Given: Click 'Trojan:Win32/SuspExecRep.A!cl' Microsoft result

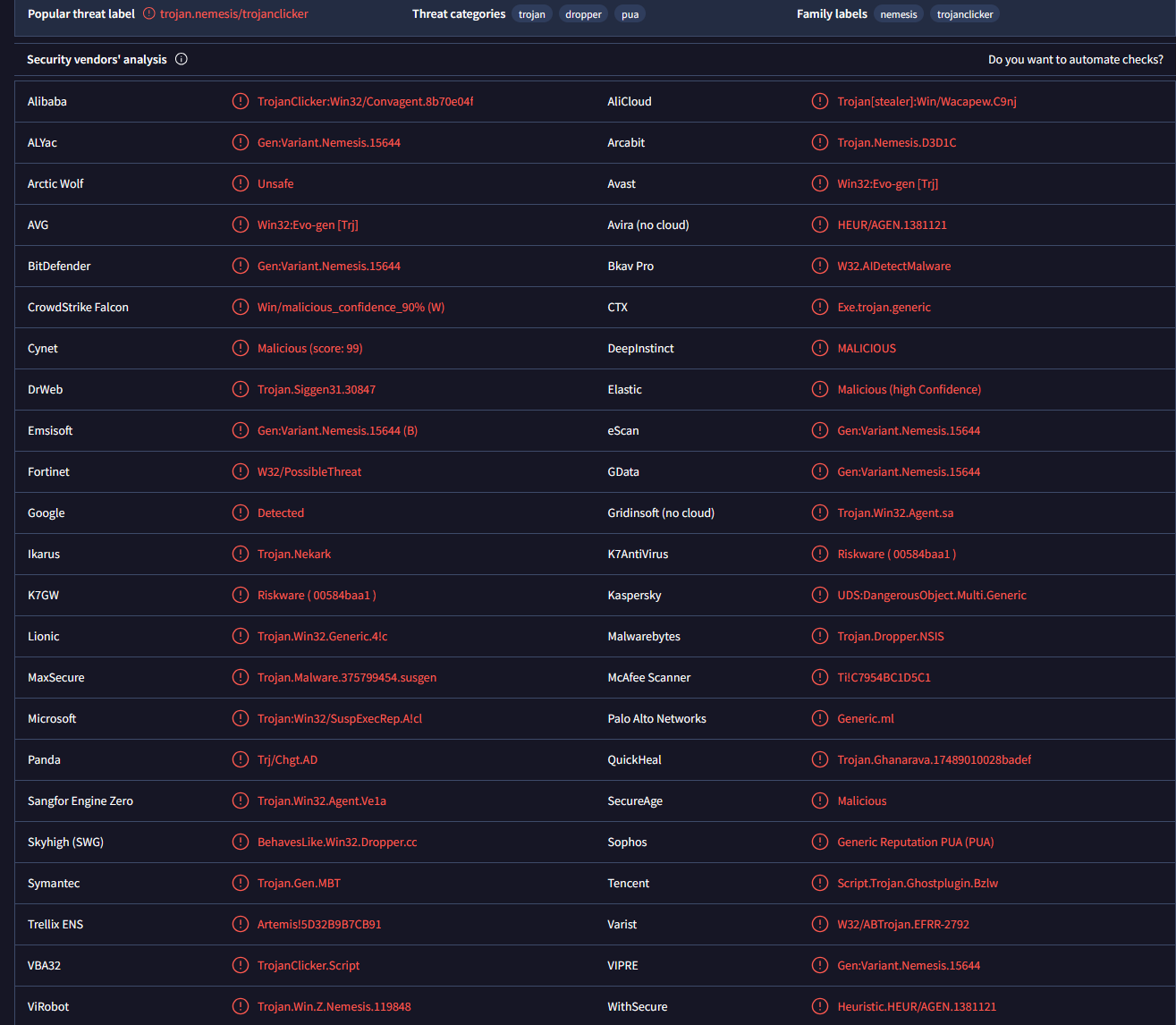Looking at the screenshot, I should click(x=340, y=718).
